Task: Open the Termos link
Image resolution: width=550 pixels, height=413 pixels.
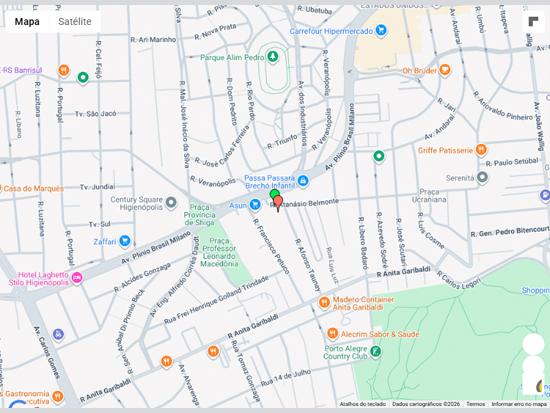Action: [476, 404]
